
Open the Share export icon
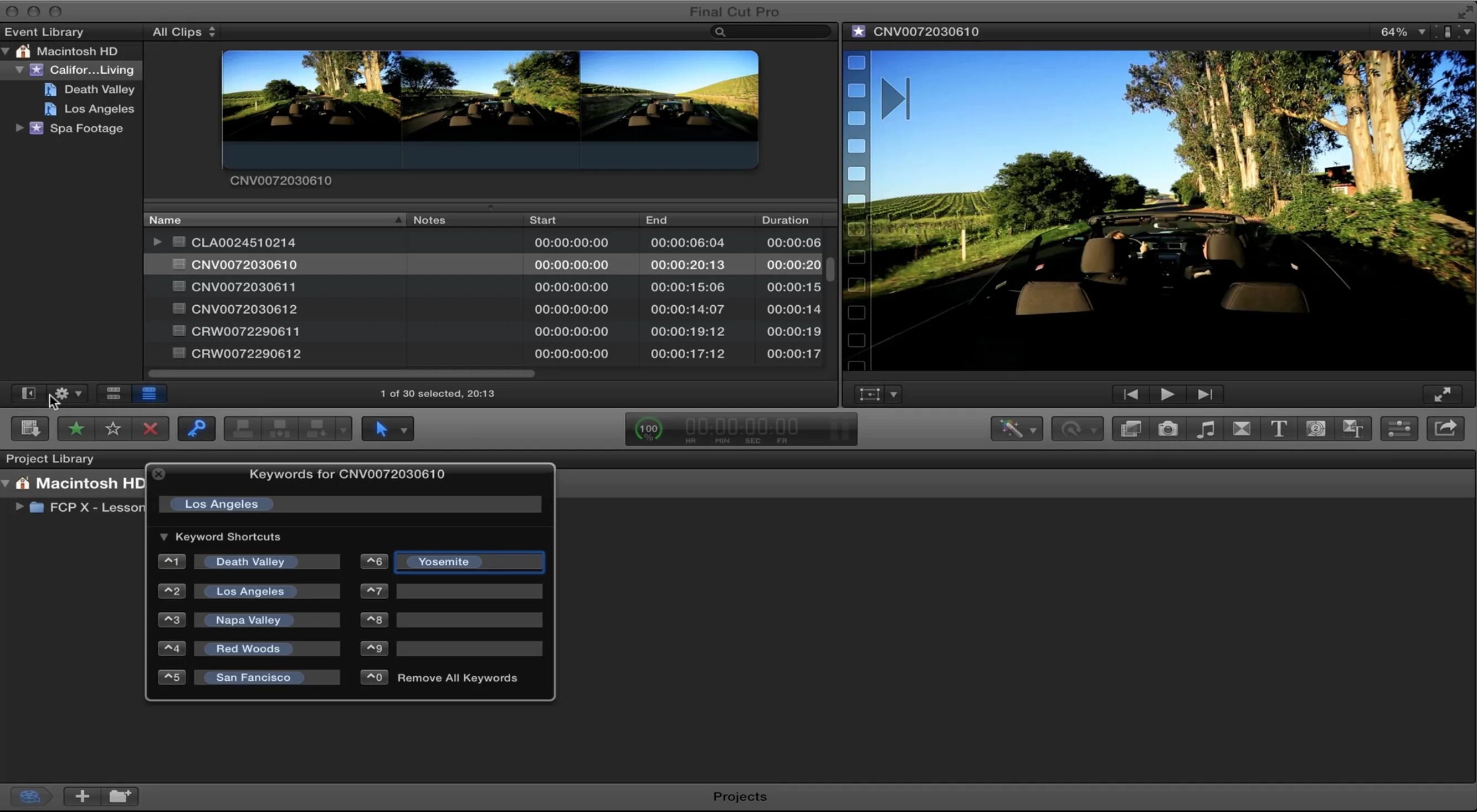[1444, 429]
